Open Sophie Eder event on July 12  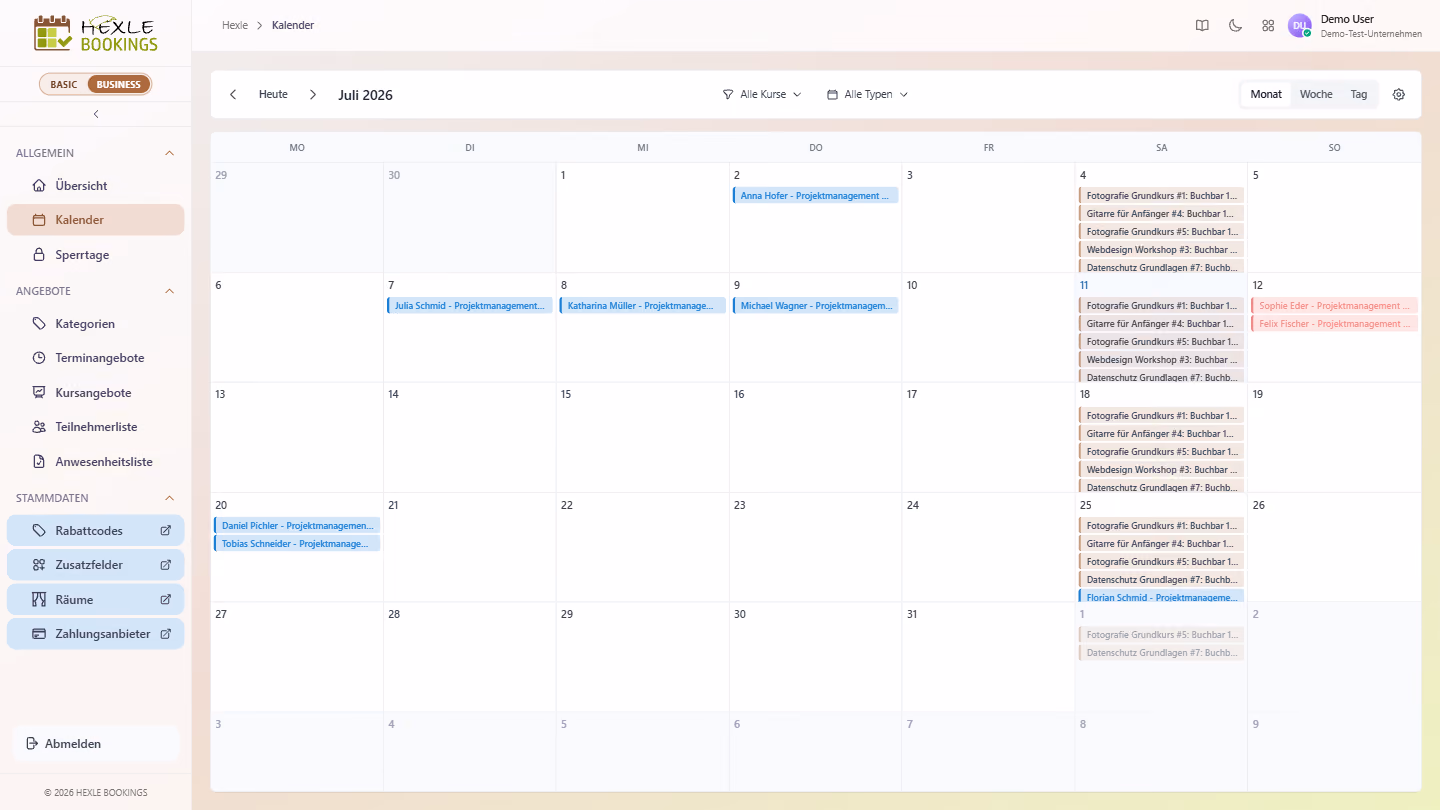coord(1334,306)
